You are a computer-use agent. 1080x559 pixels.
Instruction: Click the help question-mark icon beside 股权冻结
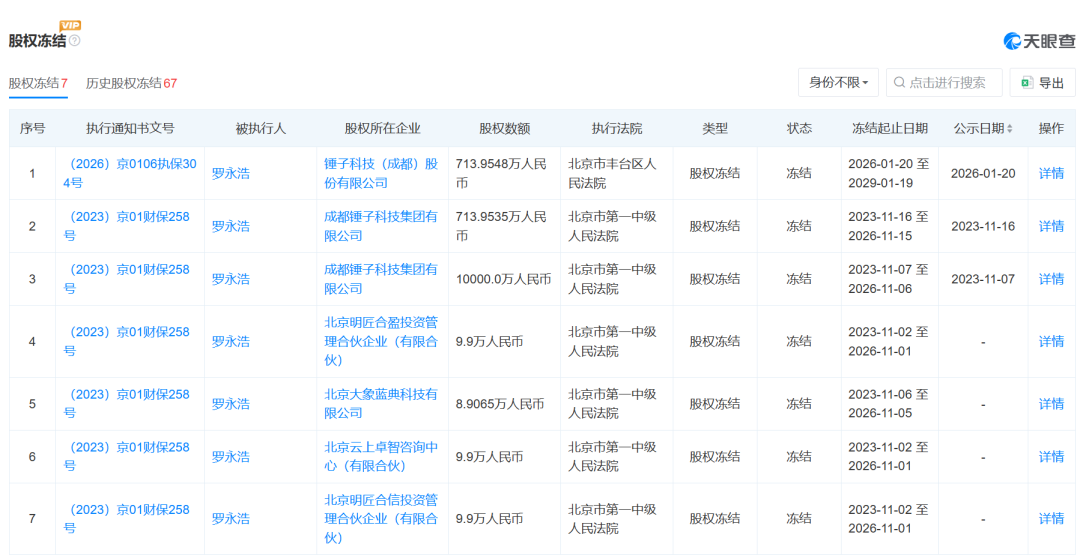coord(74,41)
